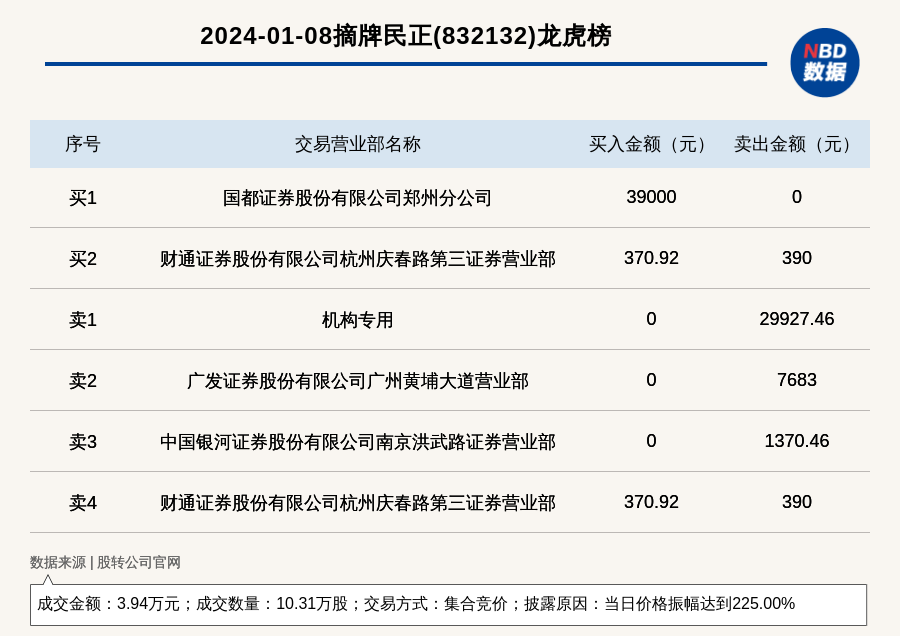900x636 pixels.
Task: Select buy amount 0 in row 卖3
Action: [x=651, y=441]
